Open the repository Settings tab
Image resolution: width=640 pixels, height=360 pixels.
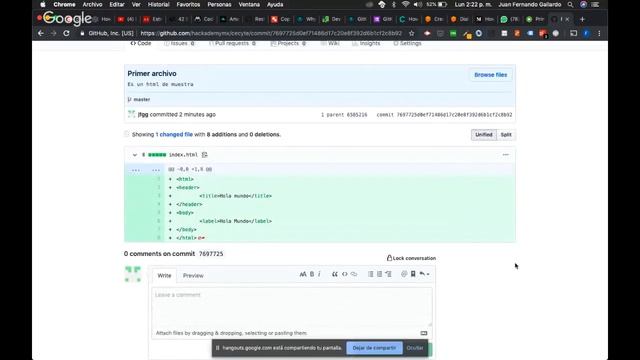click(x=407, y=43)
